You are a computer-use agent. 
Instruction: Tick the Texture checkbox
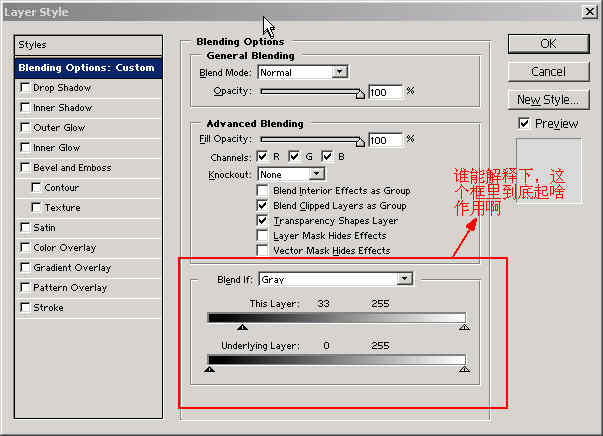click(x=36, y=208)
